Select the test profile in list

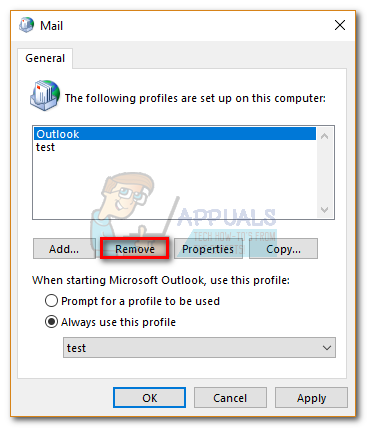(45, 147)
